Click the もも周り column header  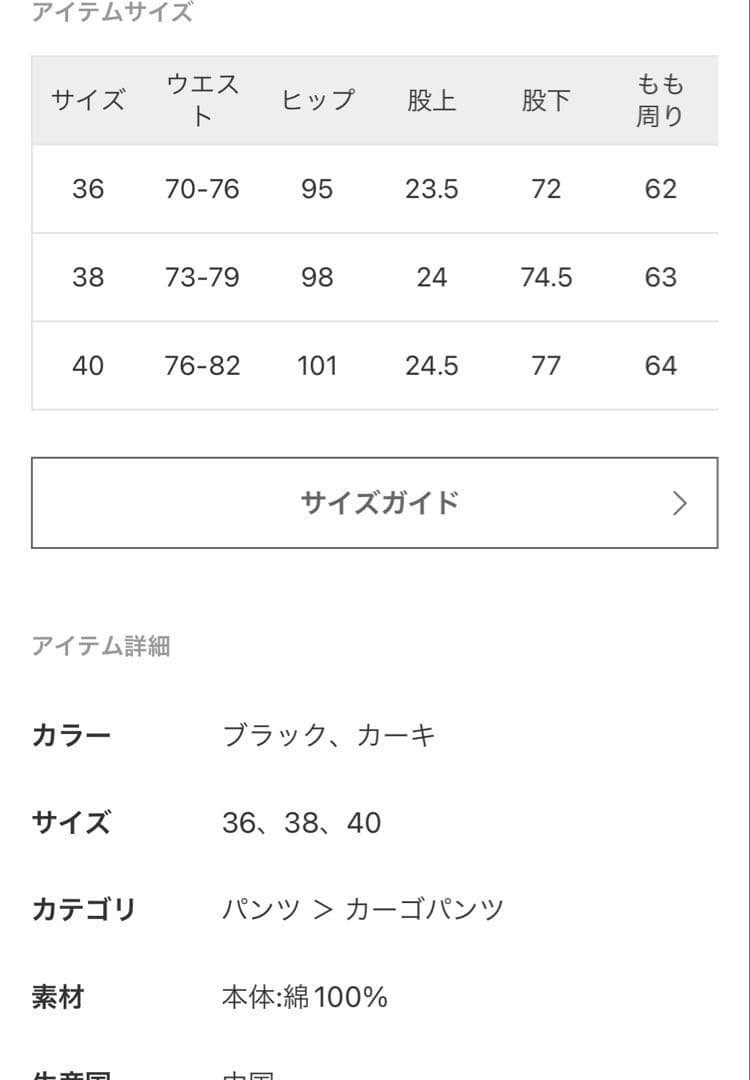pos(661,100)
